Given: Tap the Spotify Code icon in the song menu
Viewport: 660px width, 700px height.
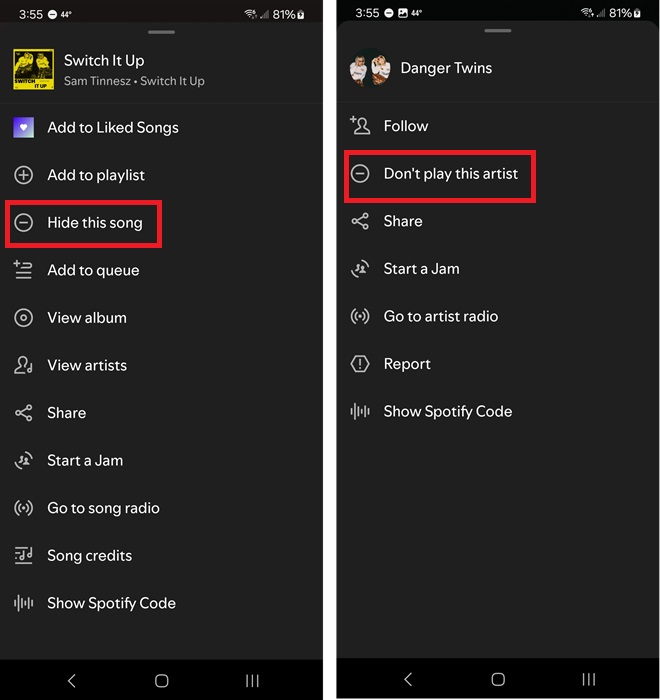Looking at the screenshot, I should point(23,603).
